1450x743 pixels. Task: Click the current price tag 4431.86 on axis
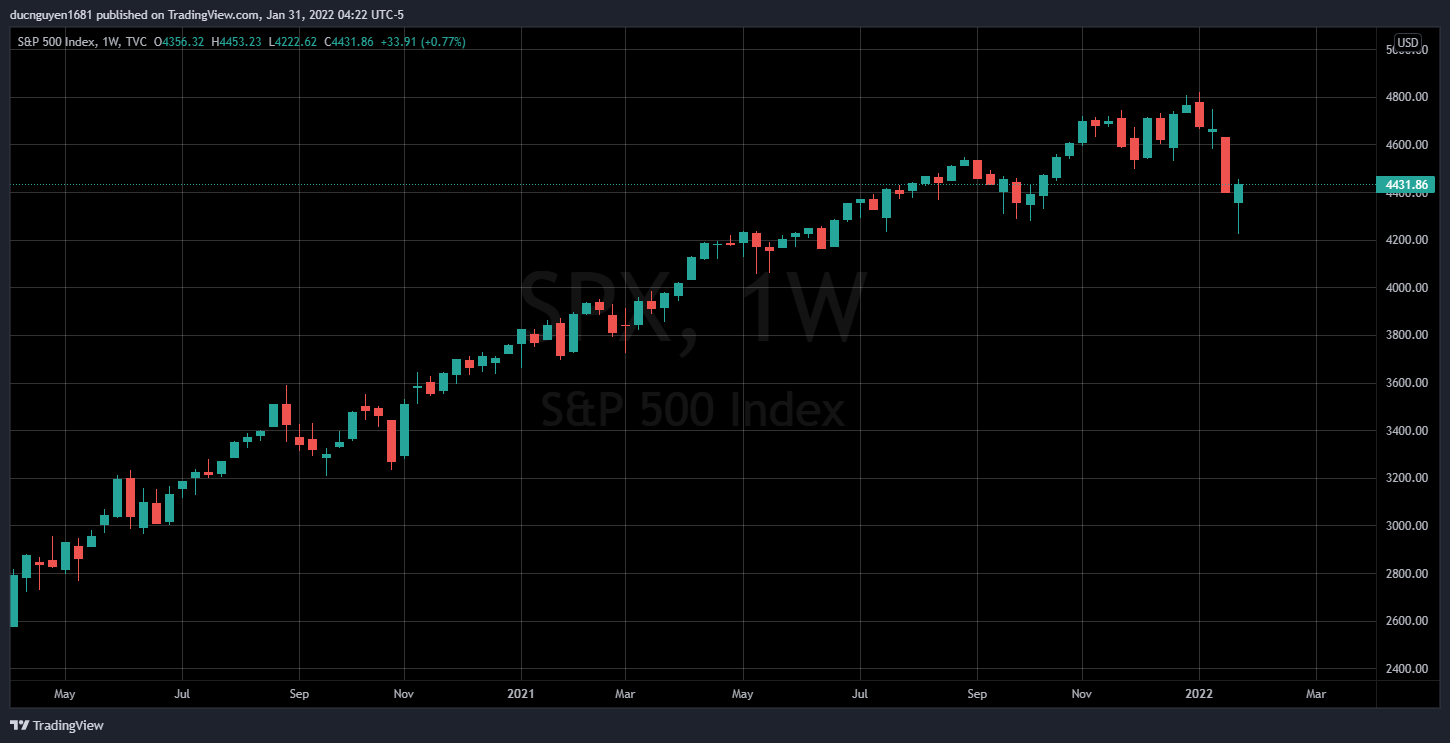coord(1405,185)
